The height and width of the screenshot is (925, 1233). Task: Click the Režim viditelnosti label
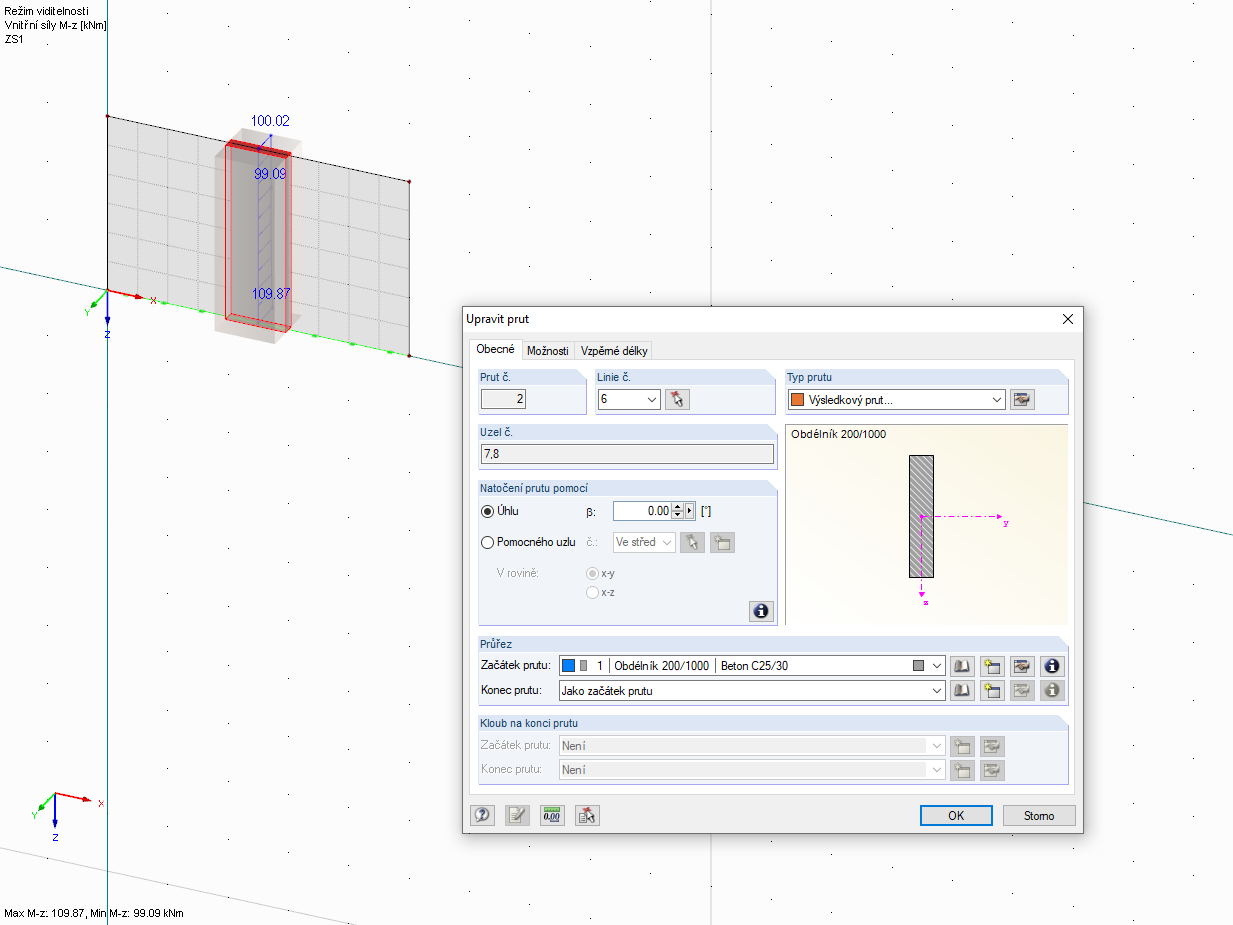[46, 11]
